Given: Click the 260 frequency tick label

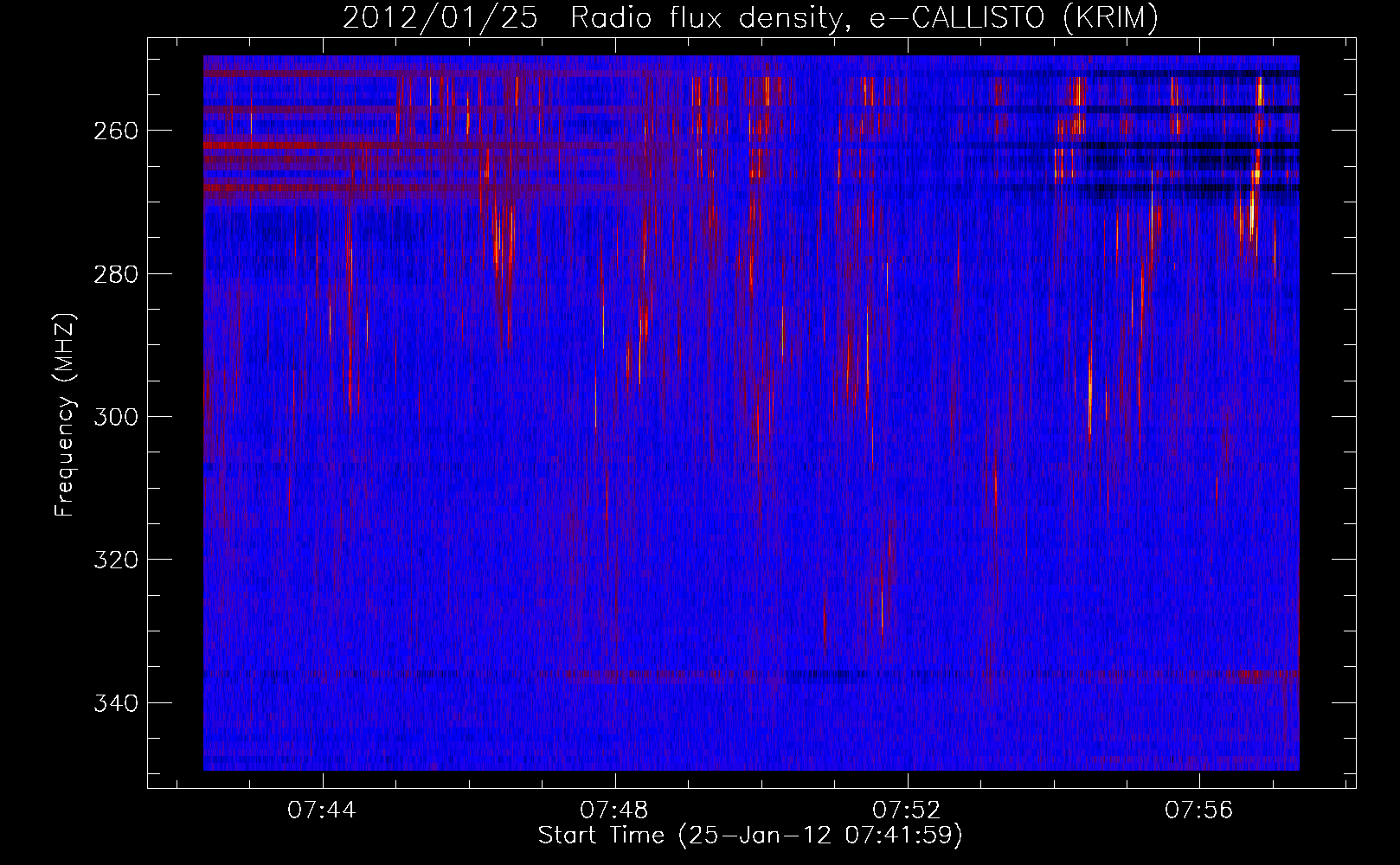Looking at the screenshot, I should (x=116, y=131).
